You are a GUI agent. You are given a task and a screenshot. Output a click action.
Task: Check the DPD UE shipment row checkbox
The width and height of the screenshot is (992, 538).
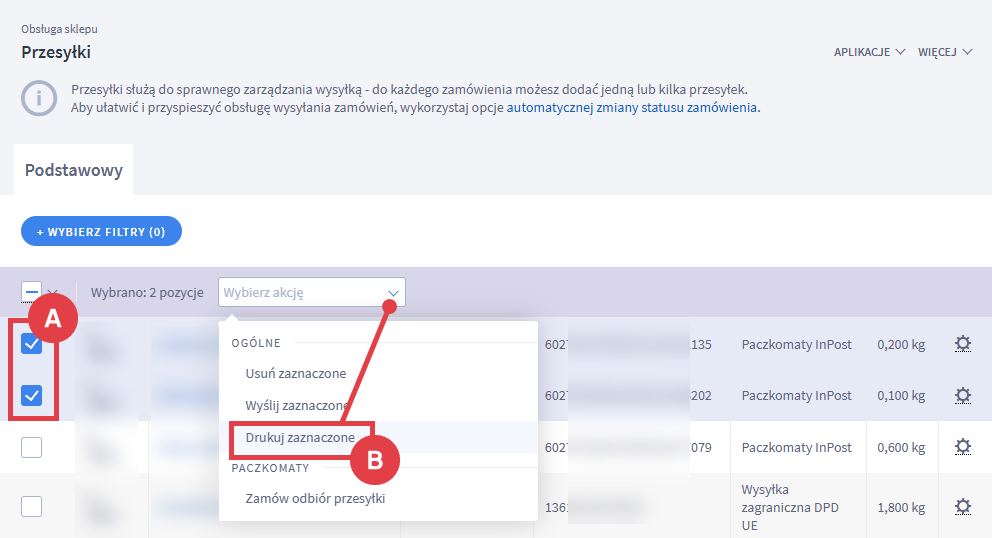click(32, 507)
